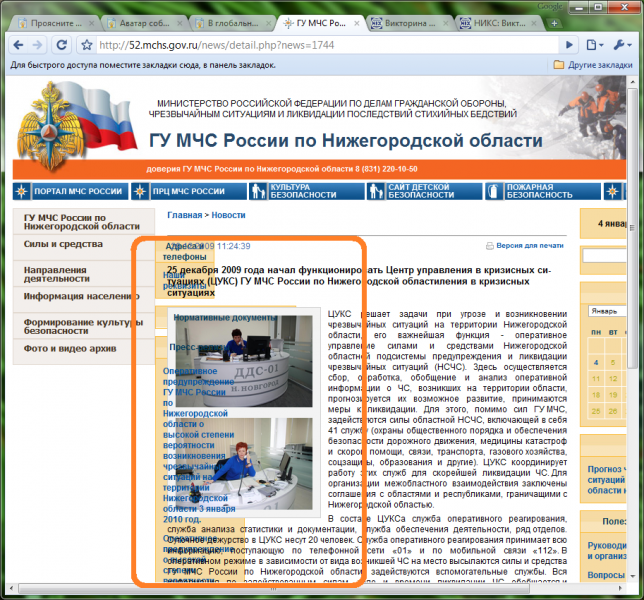Click the vertical scrollbar down arrow
644x600 pixels.
pos(632,576)
